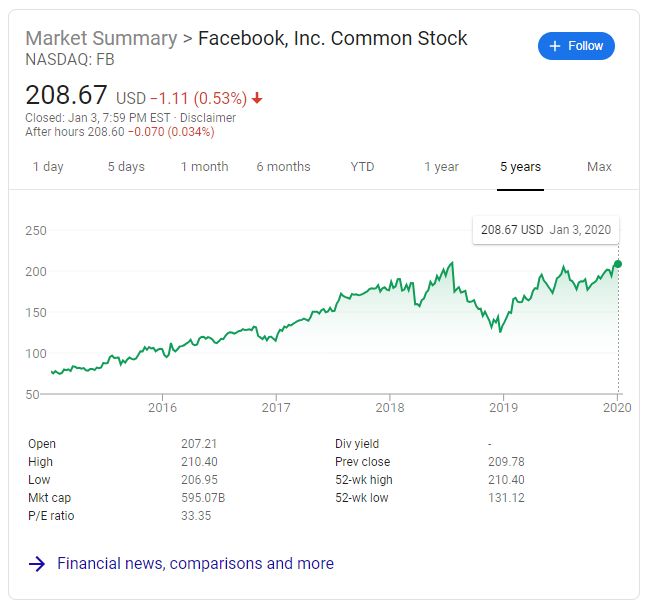Follow Facebook stock with Follow button
The image size is (647, 604).
(x=576, y=46)
